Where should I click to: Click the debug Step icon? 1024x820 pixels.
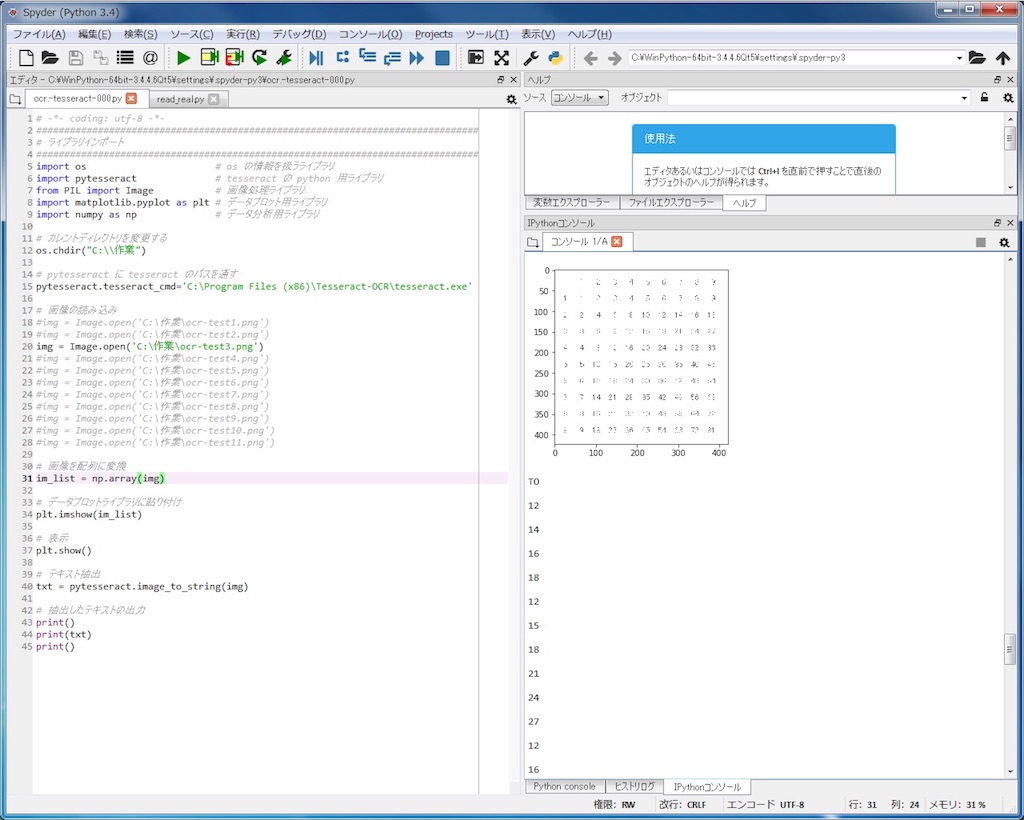342,58
